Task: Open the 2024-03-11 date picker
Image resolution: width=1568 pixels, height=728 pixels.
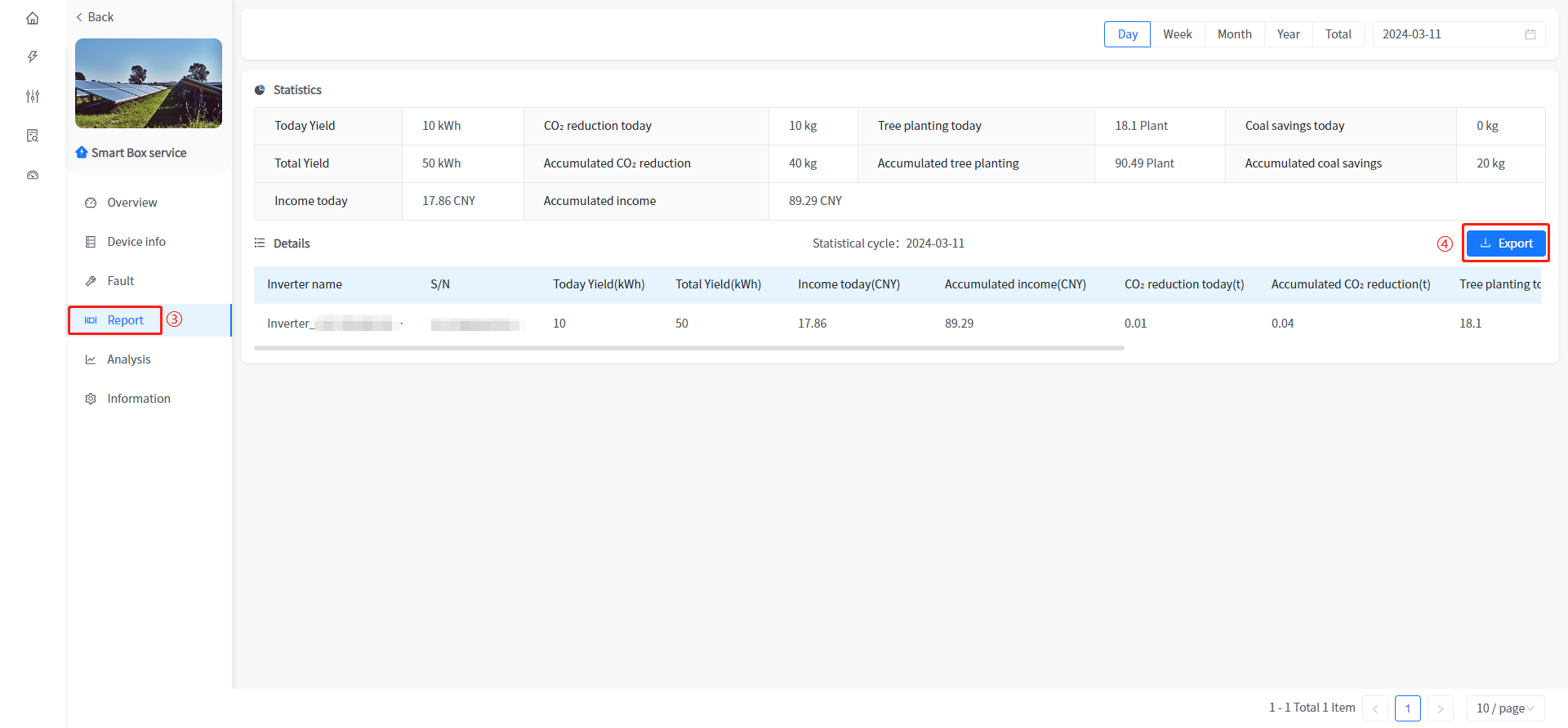Action: point(1445,34)
